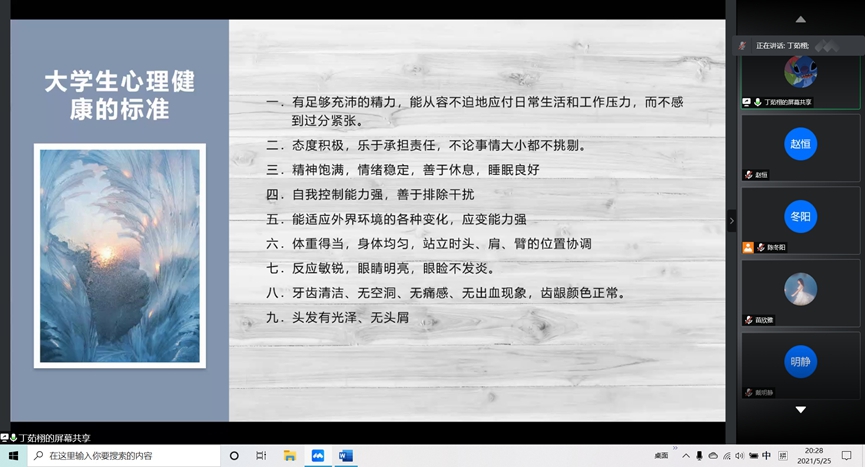The width and height of the screenshot is (866, 467).
Task: Click the Stitch avatar of the presenter
Action: (x=800, y=72)
